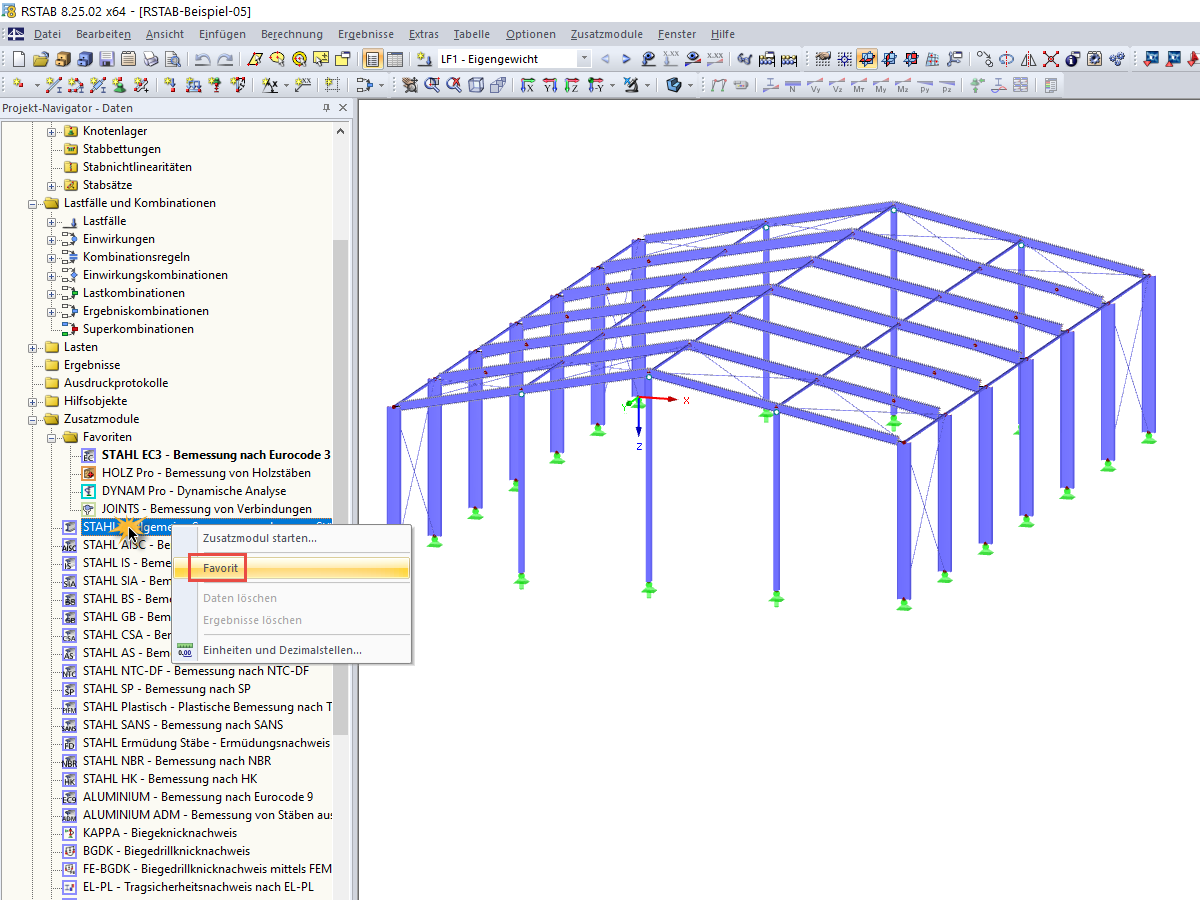Expand the Lasten folder
The width and height of the screenshot is (1200, 900).
coord(33,347)
